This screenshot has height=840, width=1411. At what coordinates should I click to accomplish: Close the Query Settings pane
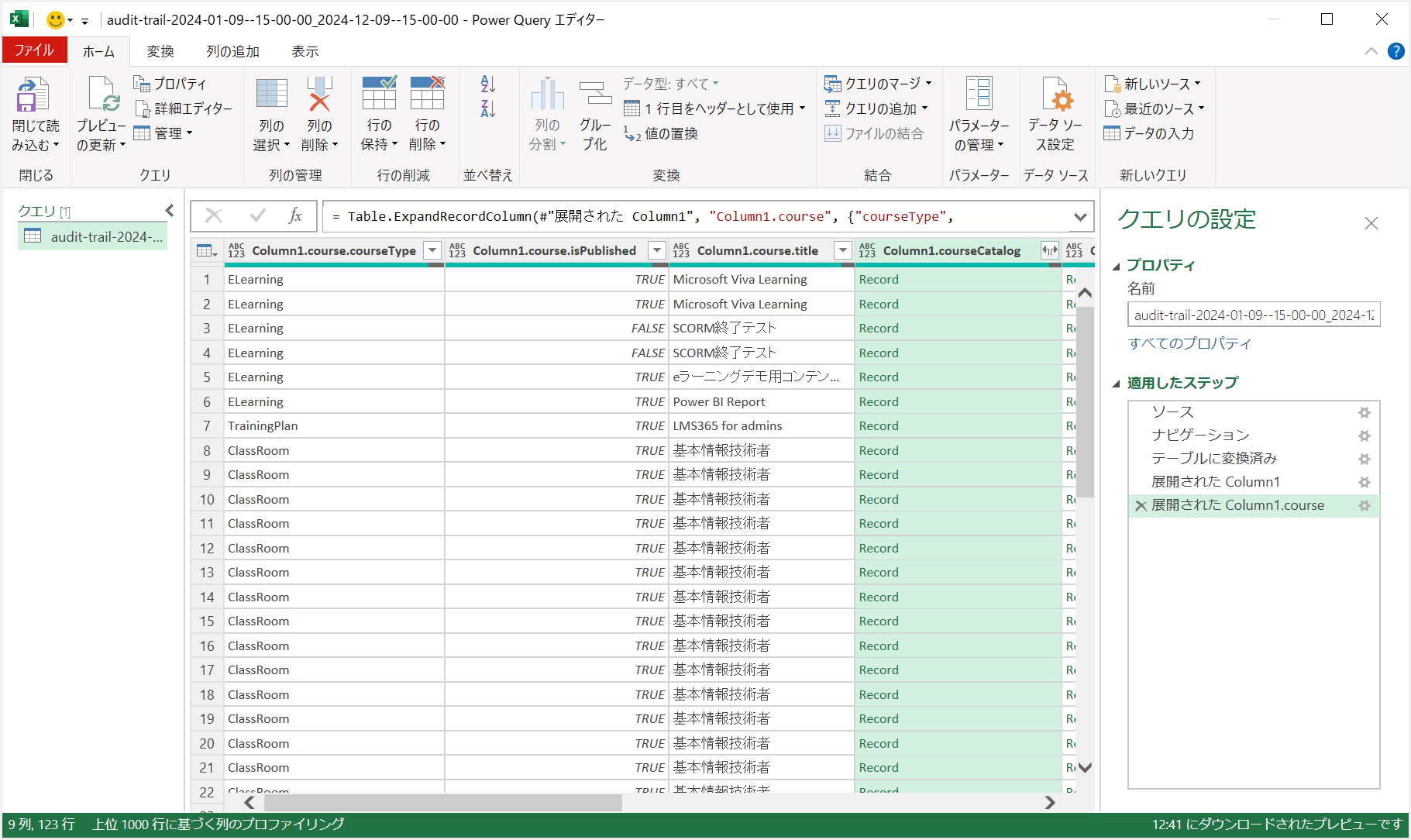[1371, 223]
